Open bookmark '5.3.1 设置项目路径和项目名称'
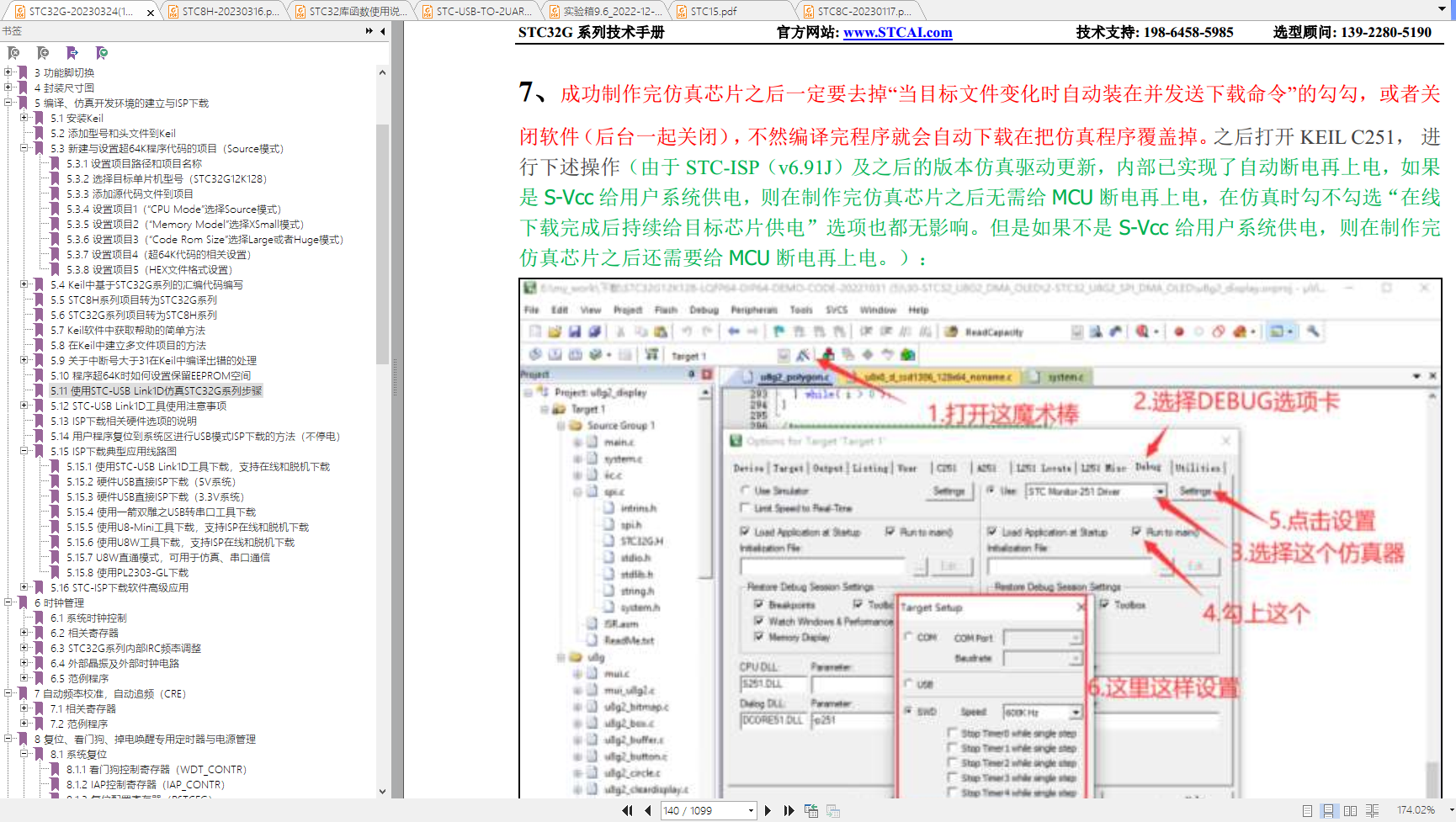The image size is (1456, 822). (134, 163)
